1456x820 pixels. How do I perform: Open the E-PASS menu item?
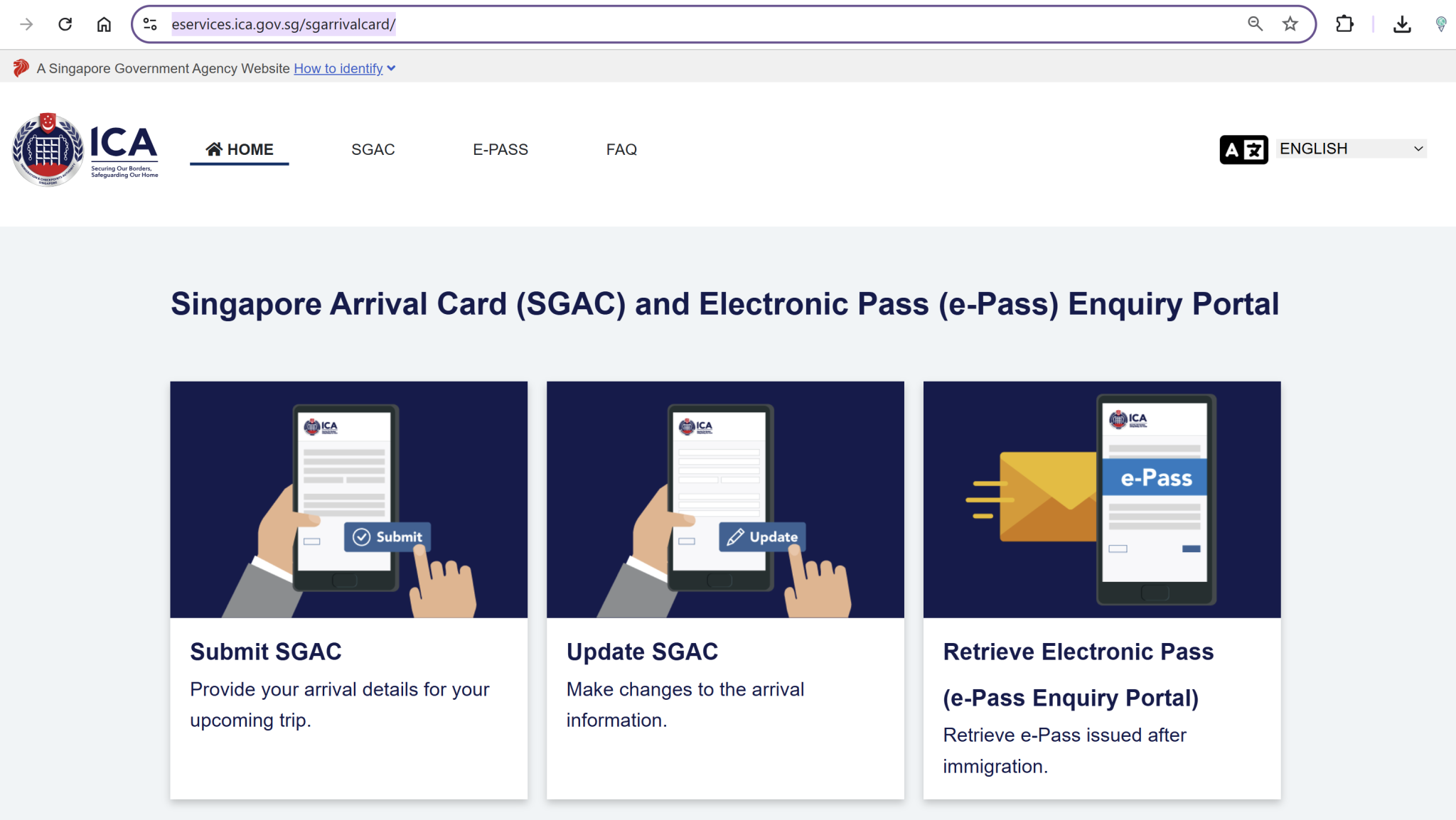[500, 149]
